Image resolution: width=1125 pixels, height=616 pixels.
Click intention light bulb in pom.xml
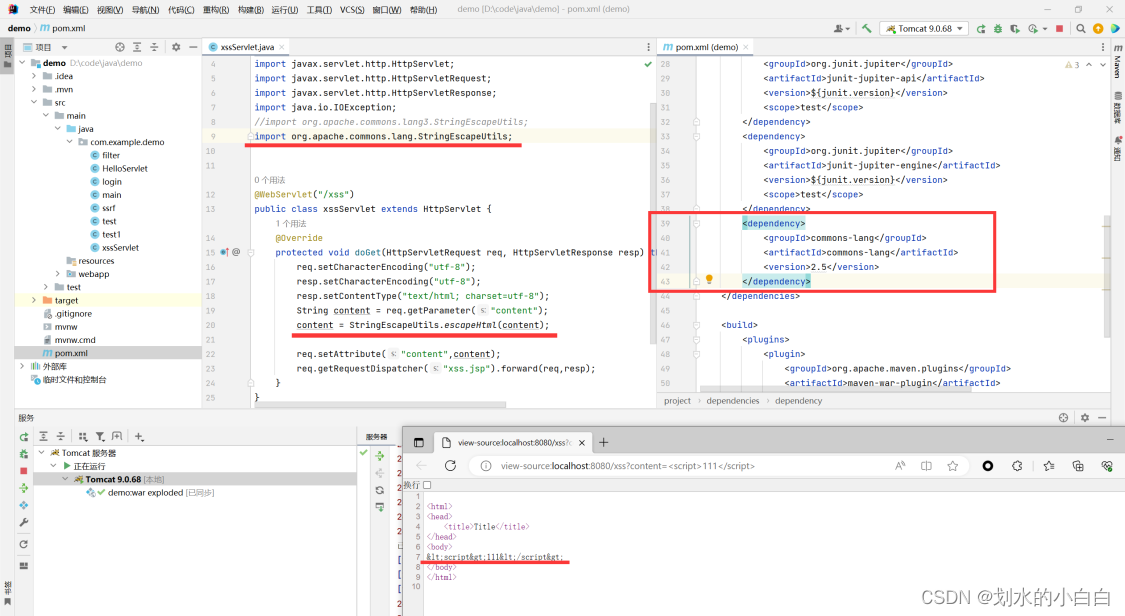click(x=709, y=280)
